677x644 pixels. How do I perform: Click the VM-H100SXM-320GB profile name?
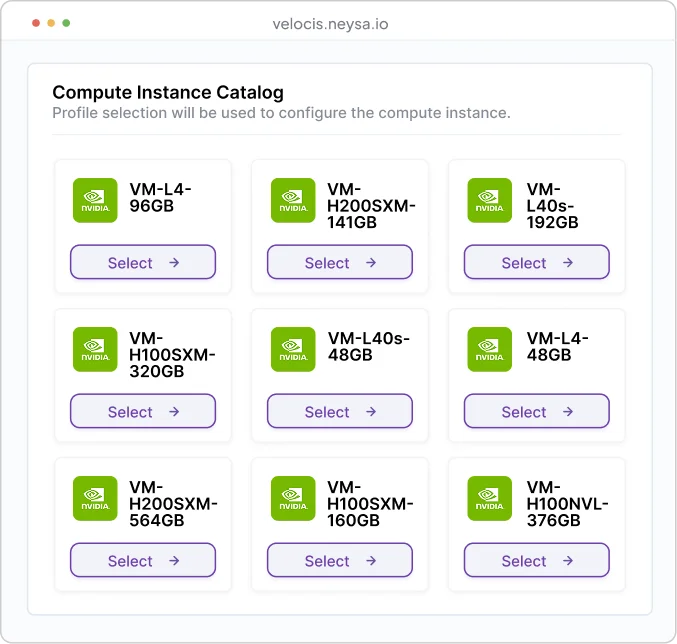pyautogui.click(x=172, y=354)
